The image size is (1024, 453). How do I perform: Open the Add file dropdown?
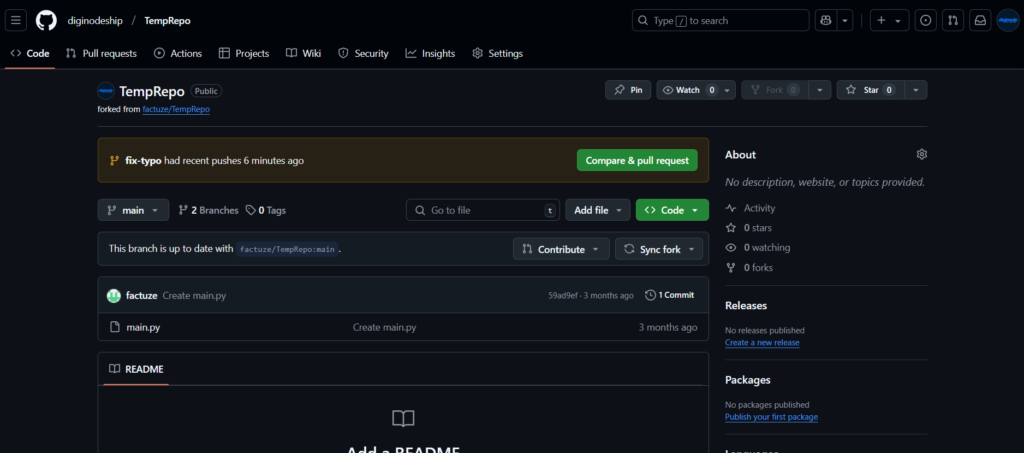[597, 210]
